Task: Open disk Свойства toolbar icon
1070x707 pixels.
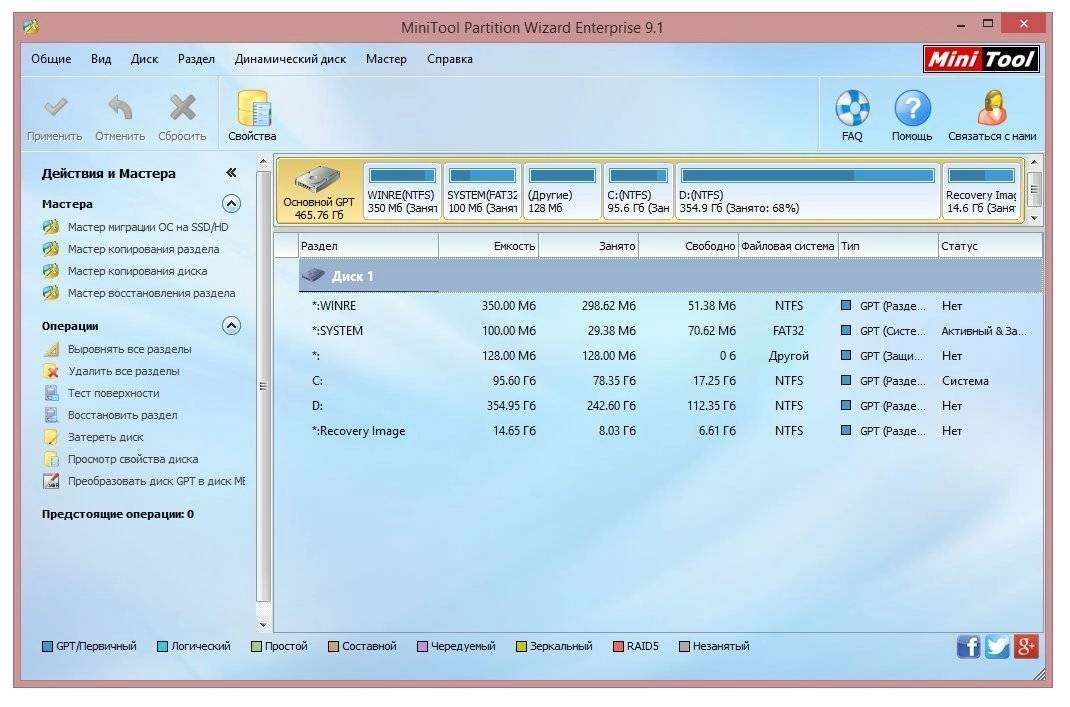Action: click(253, 108)
